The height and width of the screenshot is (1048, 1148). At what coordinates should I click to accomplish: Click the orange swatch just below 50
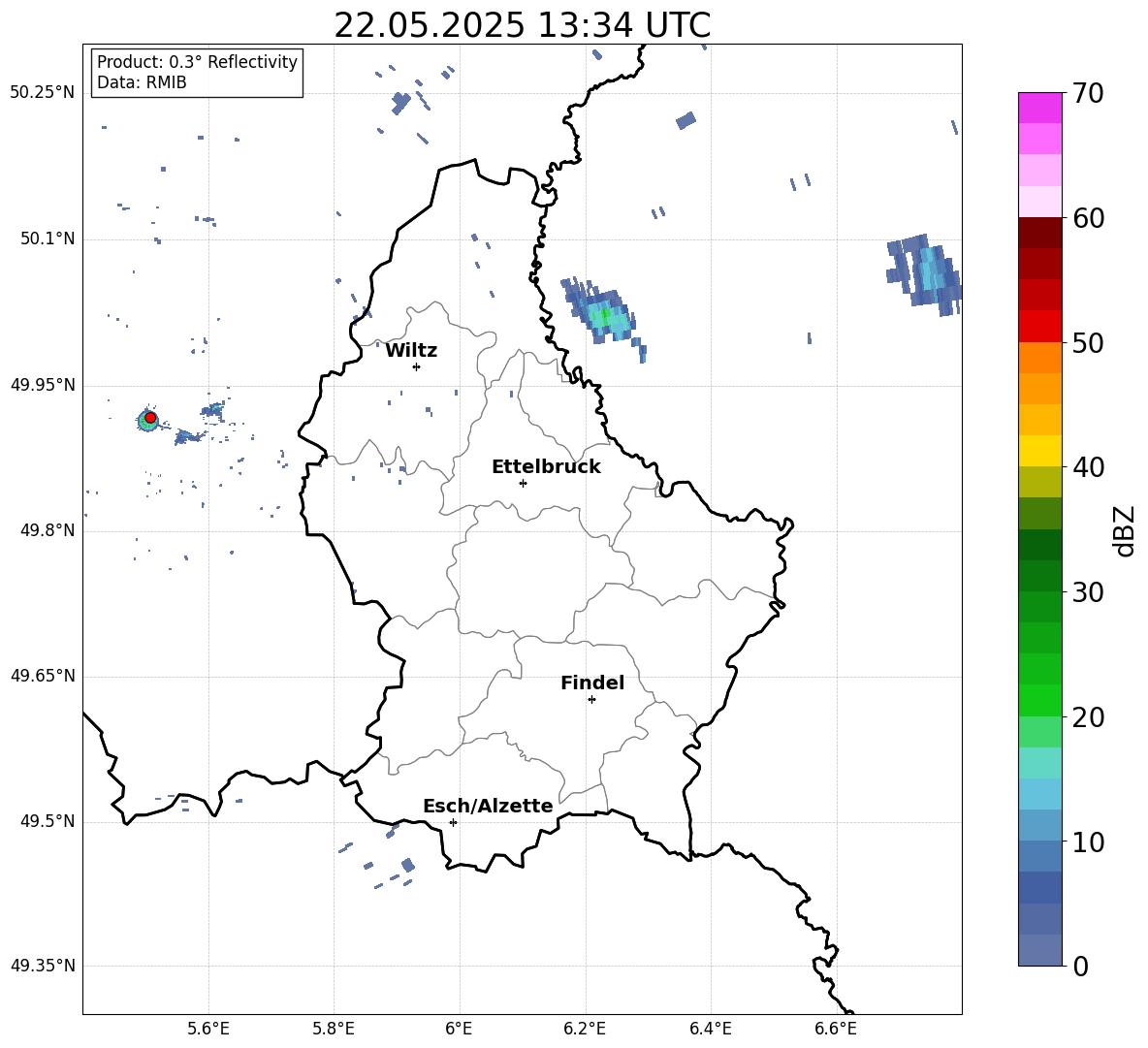click(x=1040, y=358)
